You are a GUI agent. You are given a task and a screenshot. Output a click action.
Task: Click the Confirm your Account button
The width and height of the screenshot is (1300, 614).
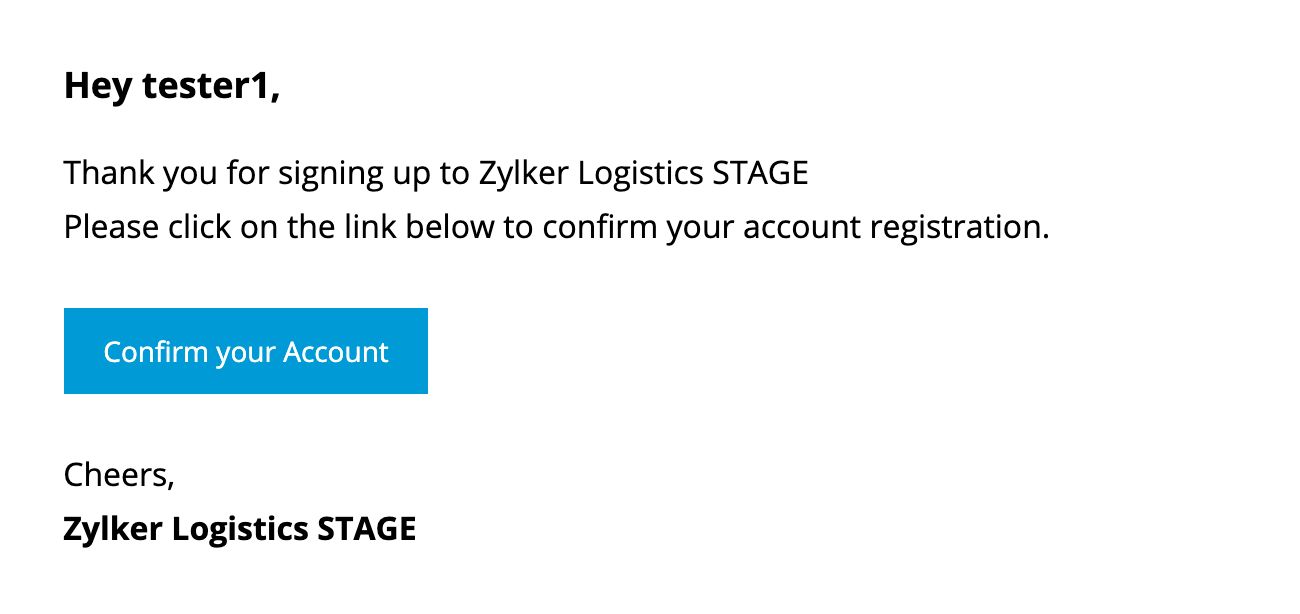(x=246, y=351)
